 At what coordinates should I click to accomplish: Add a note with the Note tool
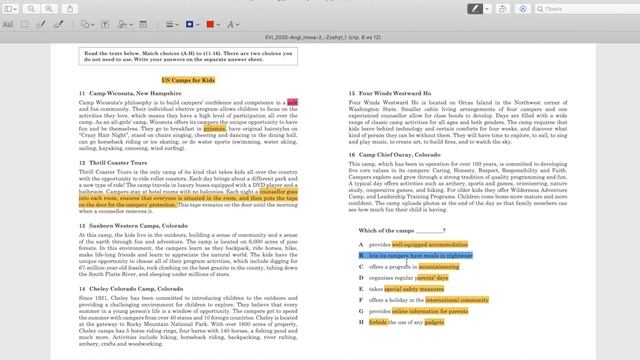(143, 24)
